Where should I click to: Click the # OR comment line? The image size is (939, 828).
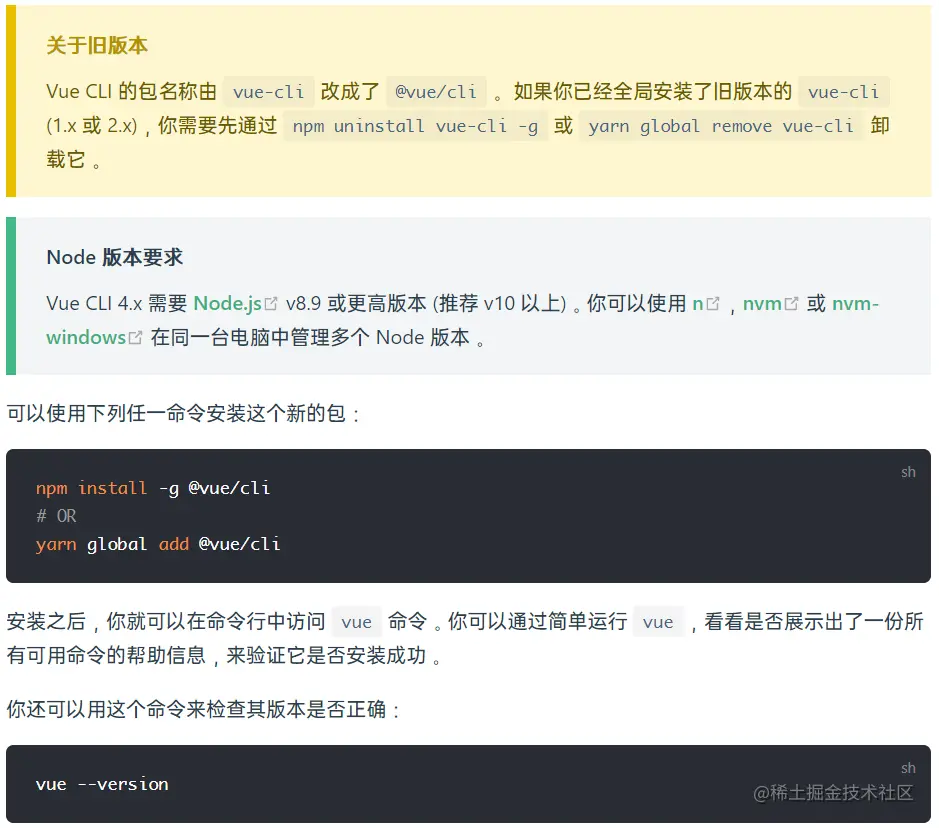tap(56, 516)
